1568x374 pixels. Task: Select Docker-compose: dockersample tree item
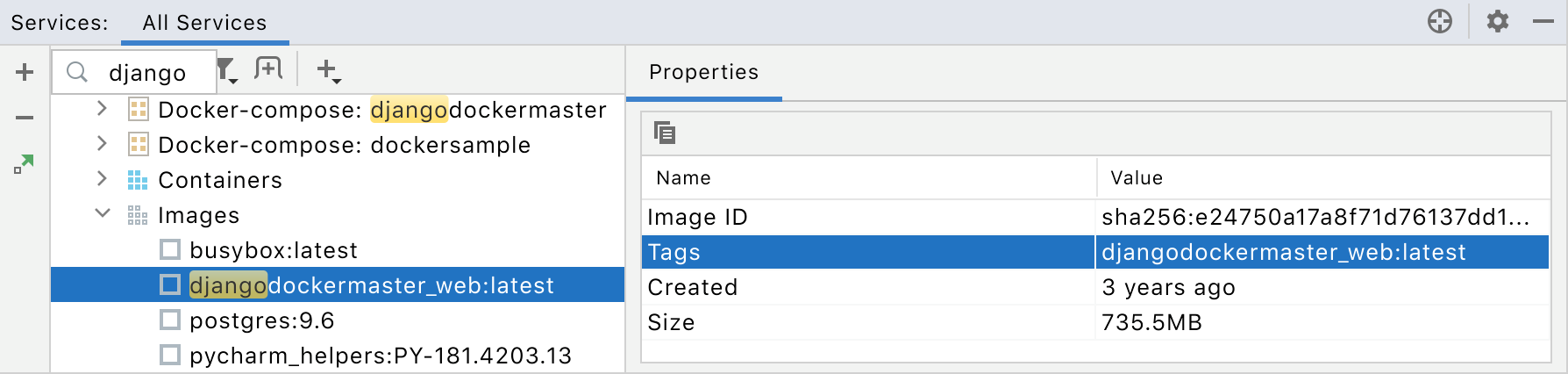click(x=344, y=145)
